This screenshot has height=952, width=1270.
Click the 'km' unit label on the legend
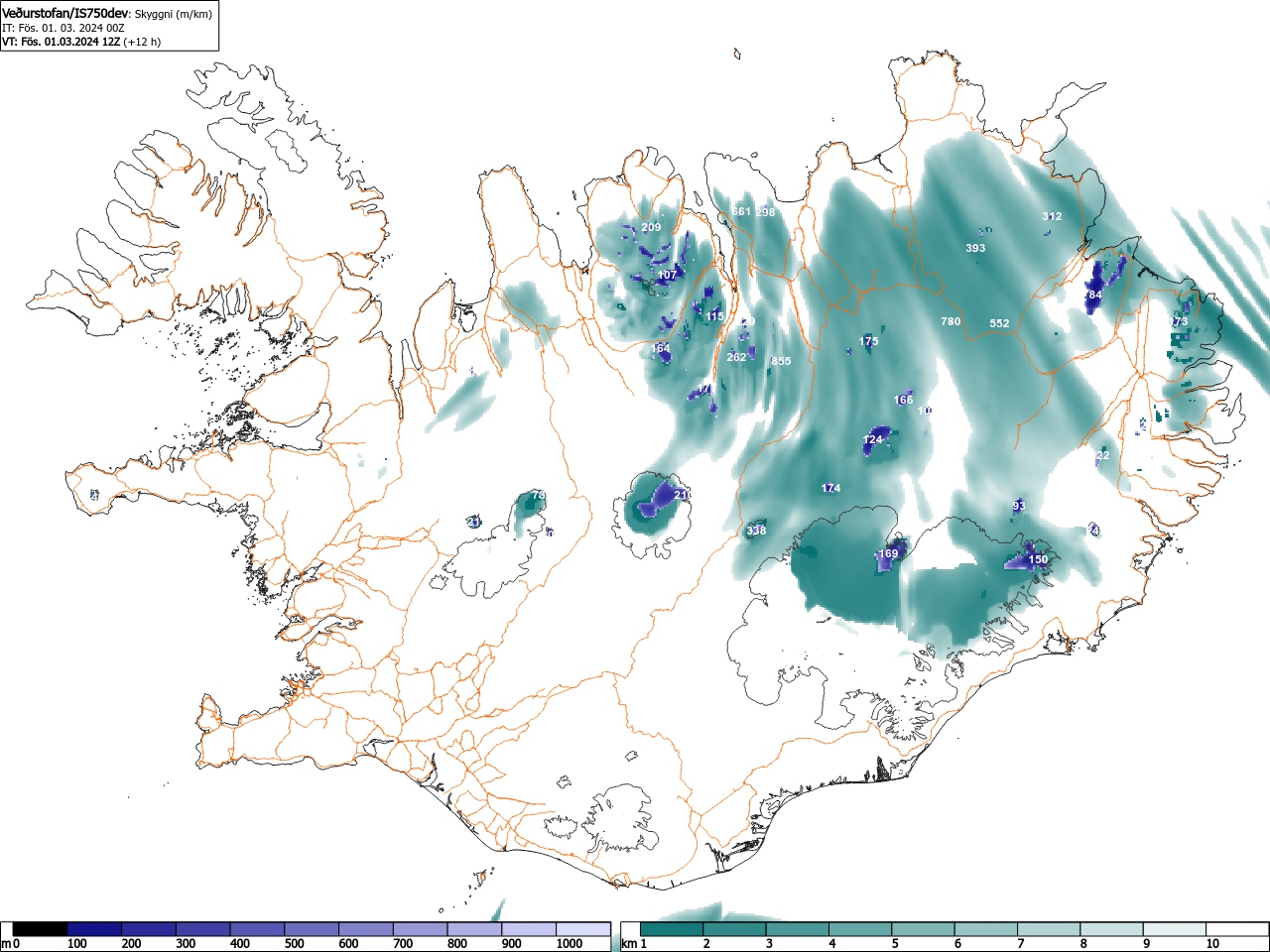click(x=628, y=944)
